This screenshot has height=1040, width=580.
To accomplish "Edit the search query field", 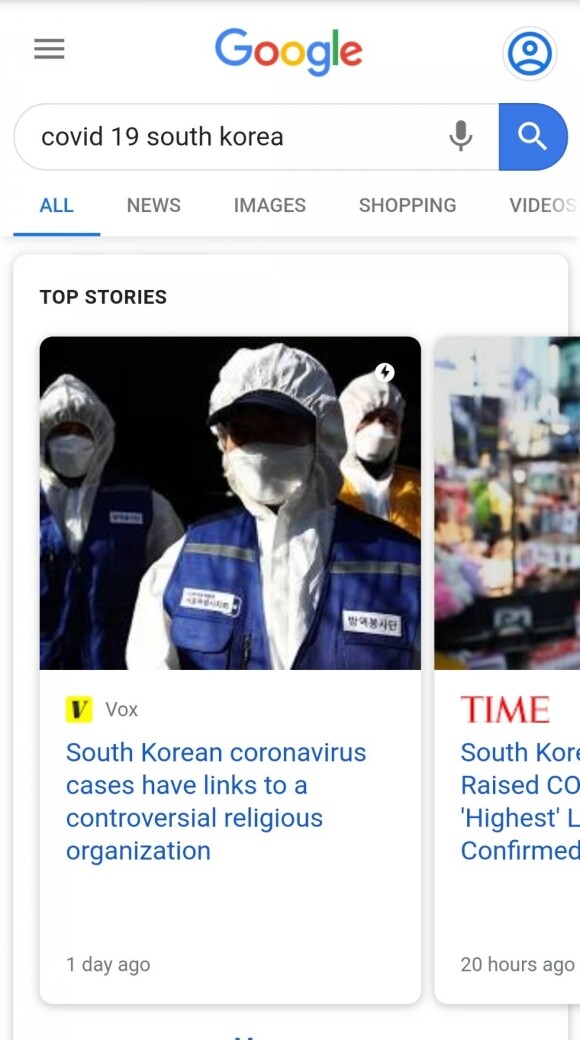I will click(x=239, y=137).
